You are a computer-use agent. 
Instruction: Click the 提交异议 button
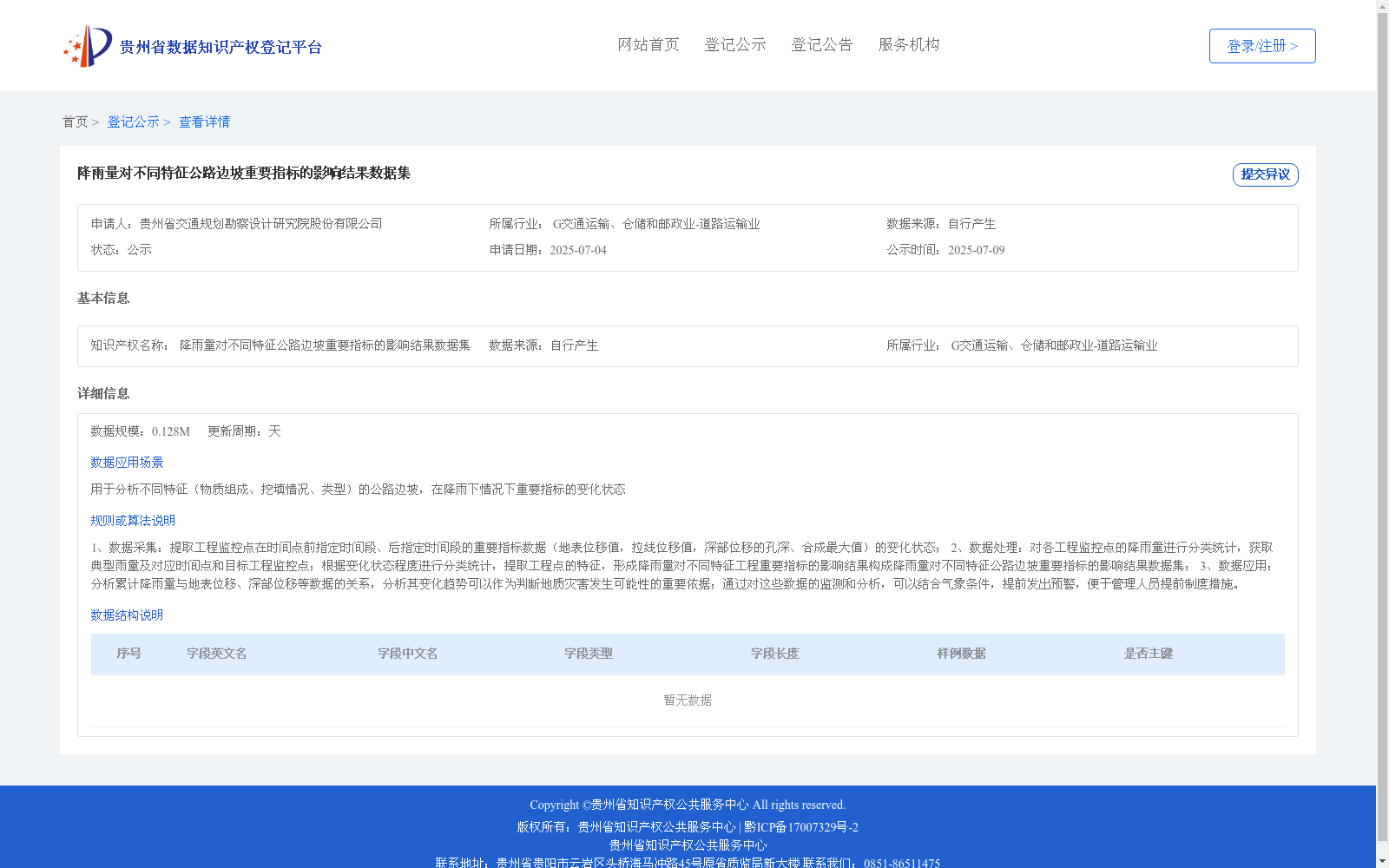pyautogui.click(x=1266, y=174)
